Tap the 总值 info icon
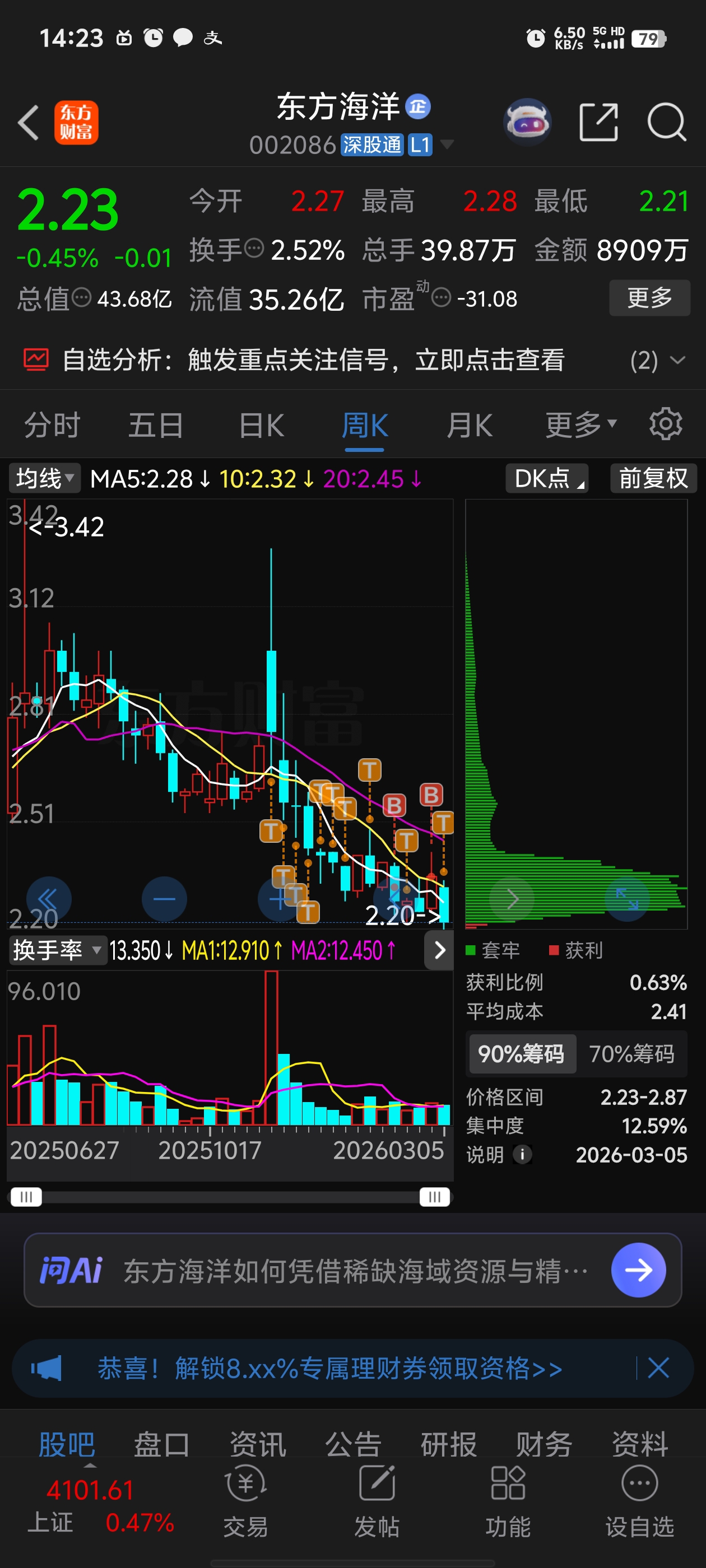This screenshot has width=706, height=1568. [x=82, y=298]
